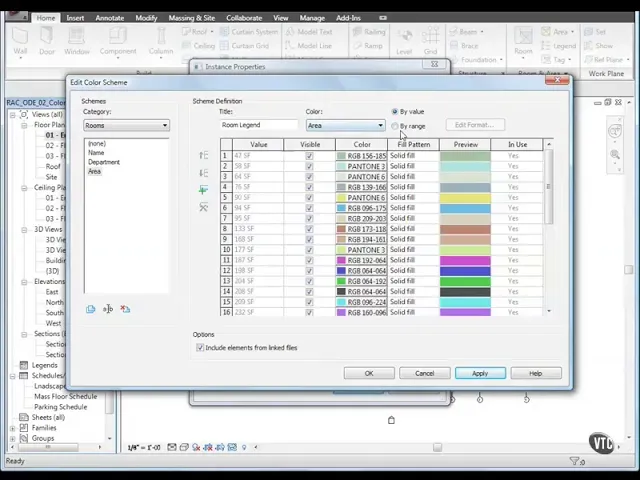Open the Color dropdown showing Area

[345, 126]
